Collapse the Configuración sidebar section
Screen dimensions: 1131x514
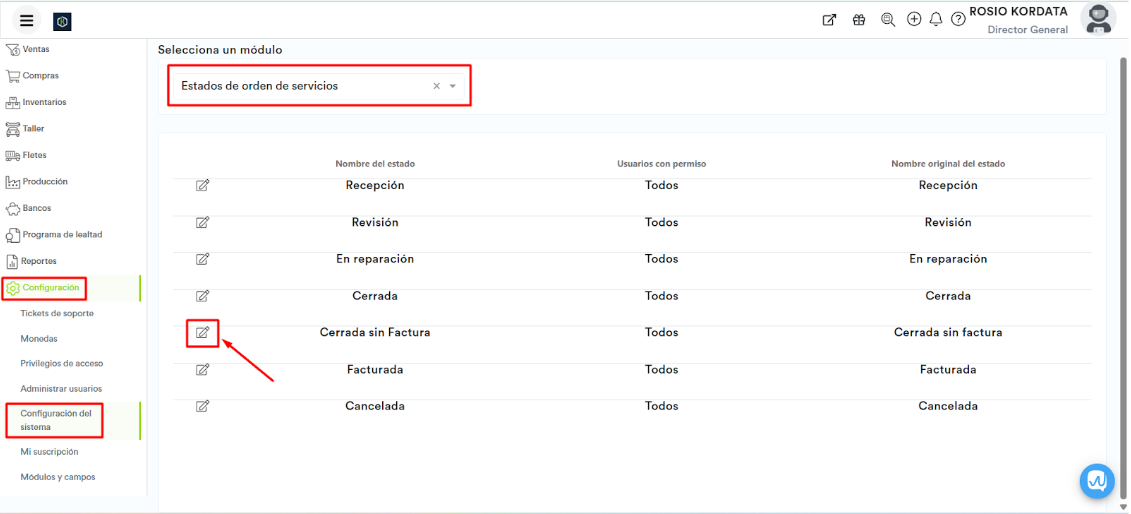pos(50,288)
